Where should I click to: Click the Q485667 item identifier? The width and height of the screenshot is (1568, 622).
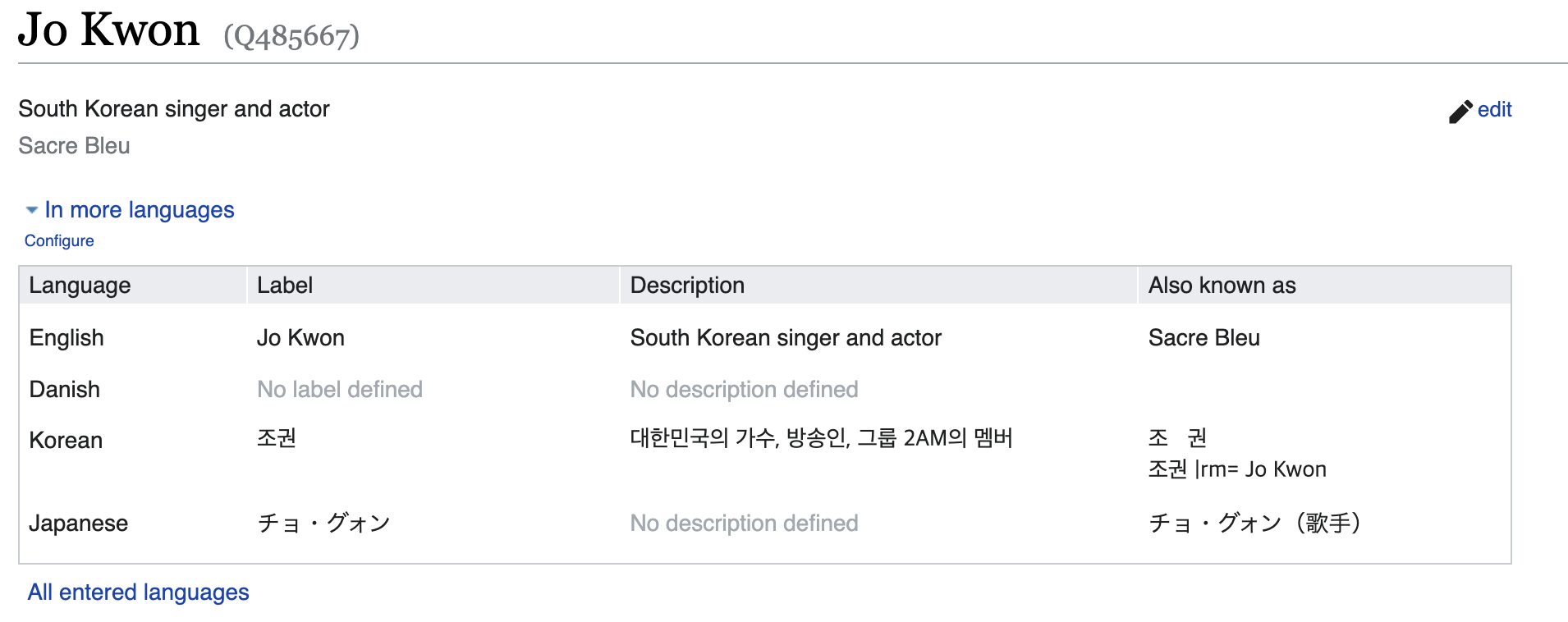click(x=291, y=36)
